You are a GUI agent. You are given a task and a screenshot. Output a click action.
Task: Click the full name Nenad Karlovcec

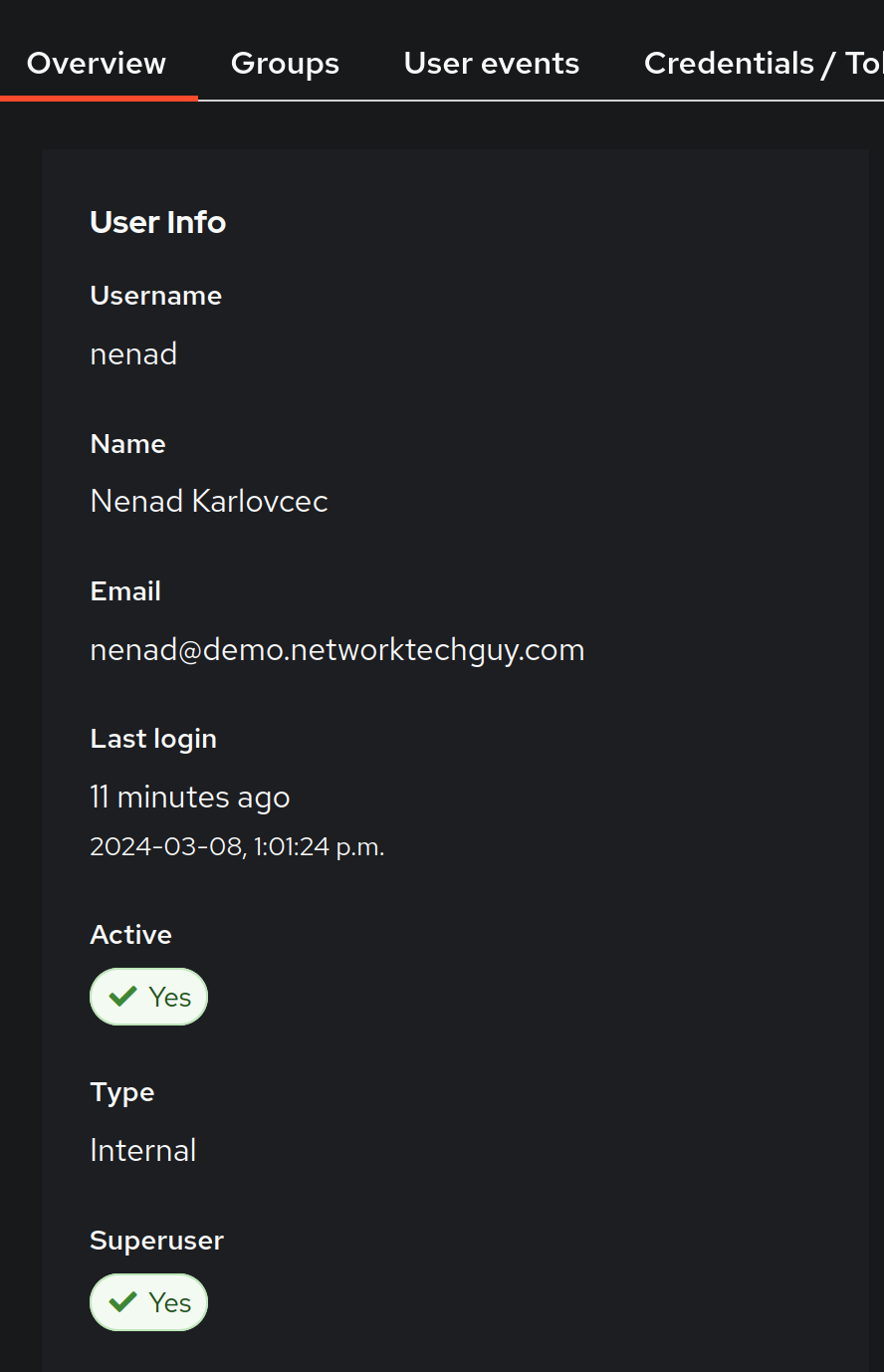pos(209,501)
